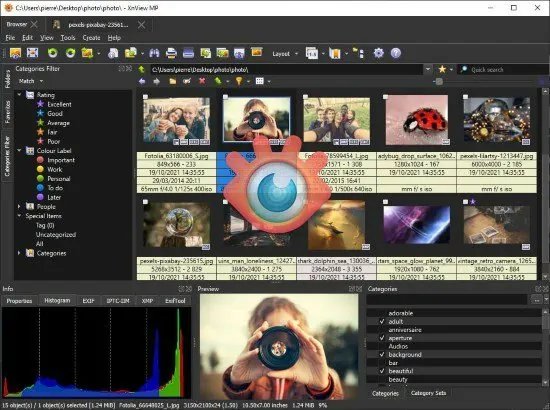Tick the ladybug thumbnail checkbox
This screenshot has width=550, height=410.
click(x=385, y=97)
